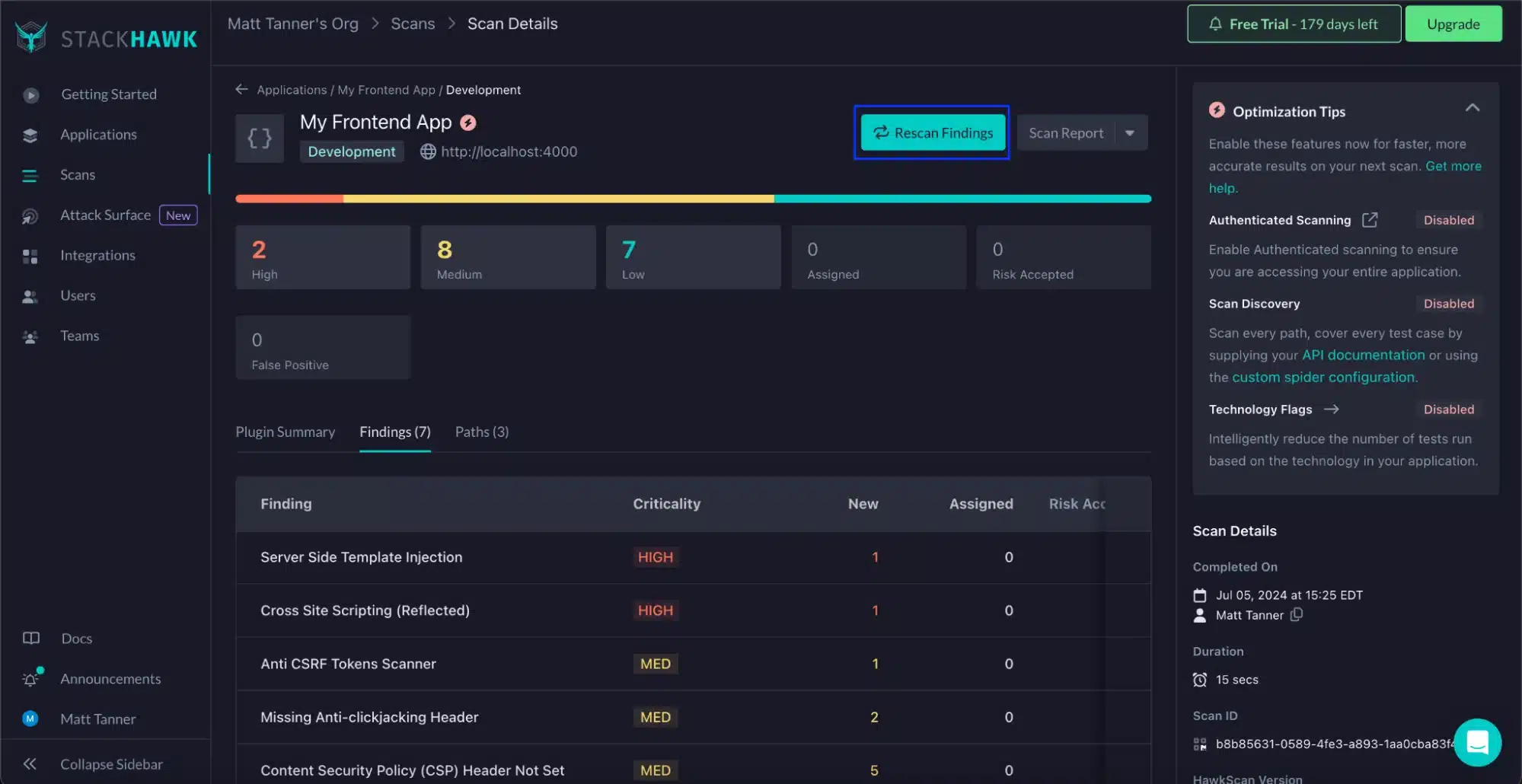Viewport: 1522px width, 784px height.
Task: Click Disabled badge for Scan Discovery
Action: [x=1448, y=304]
